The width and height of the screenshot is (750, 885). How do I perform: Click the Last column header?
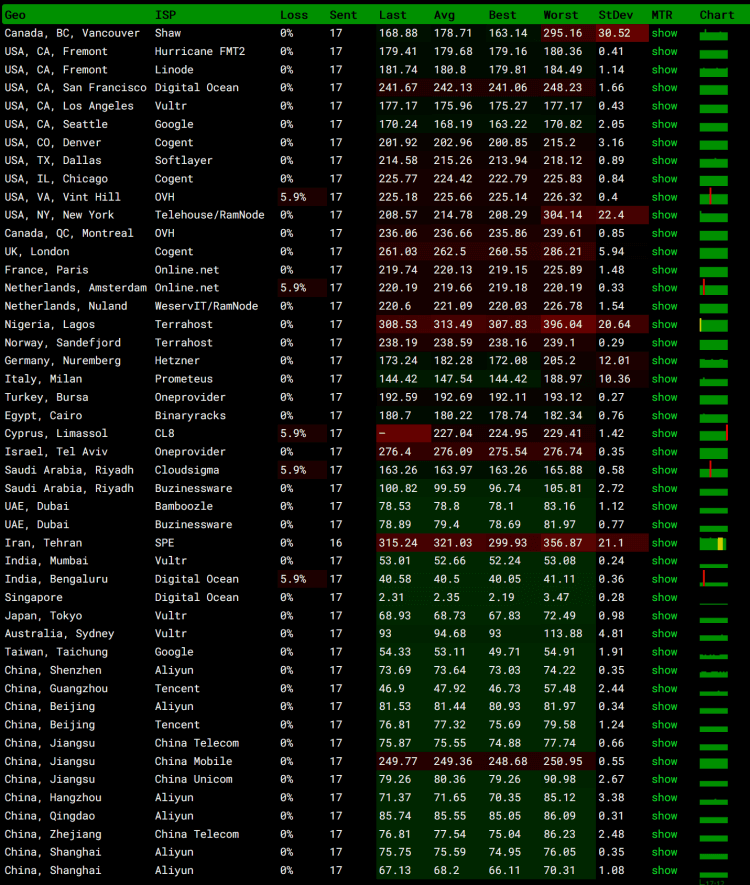pyautogui.click(x=392, y=15)
